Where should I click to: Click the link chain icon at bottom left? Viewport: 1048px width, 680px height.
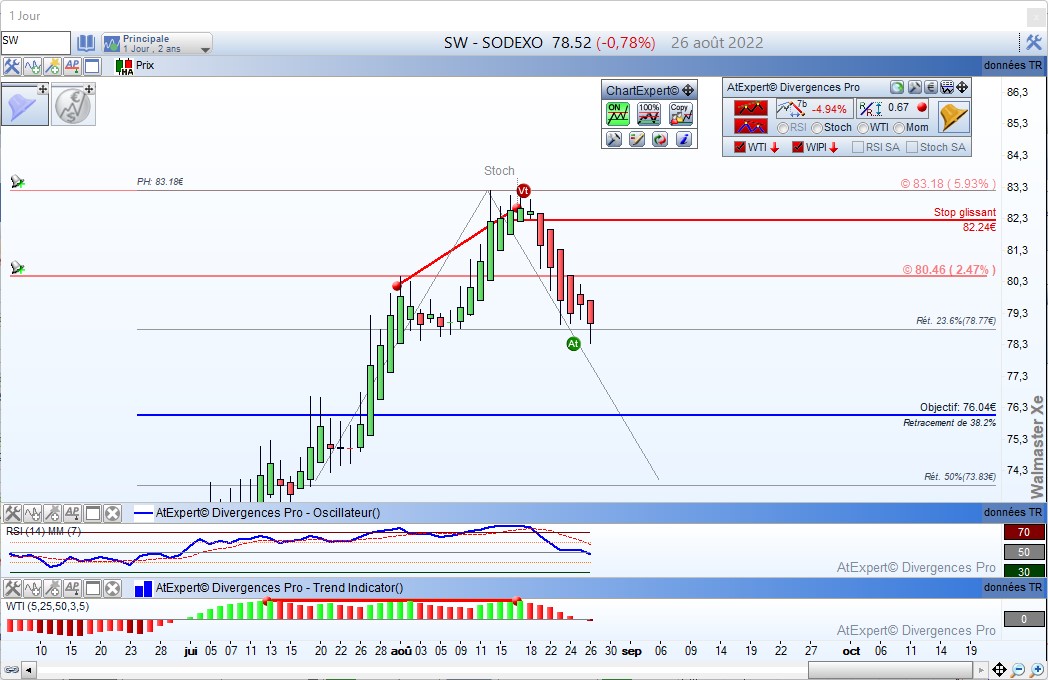[11, 669]
